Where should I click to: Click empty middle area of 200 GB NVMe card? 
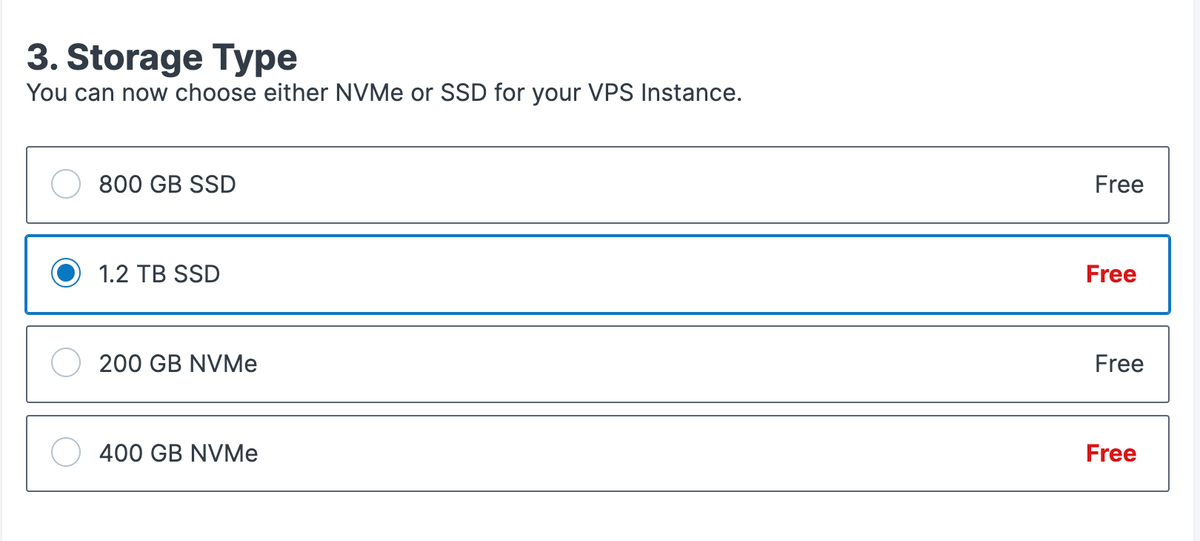[x=660, y=364]
